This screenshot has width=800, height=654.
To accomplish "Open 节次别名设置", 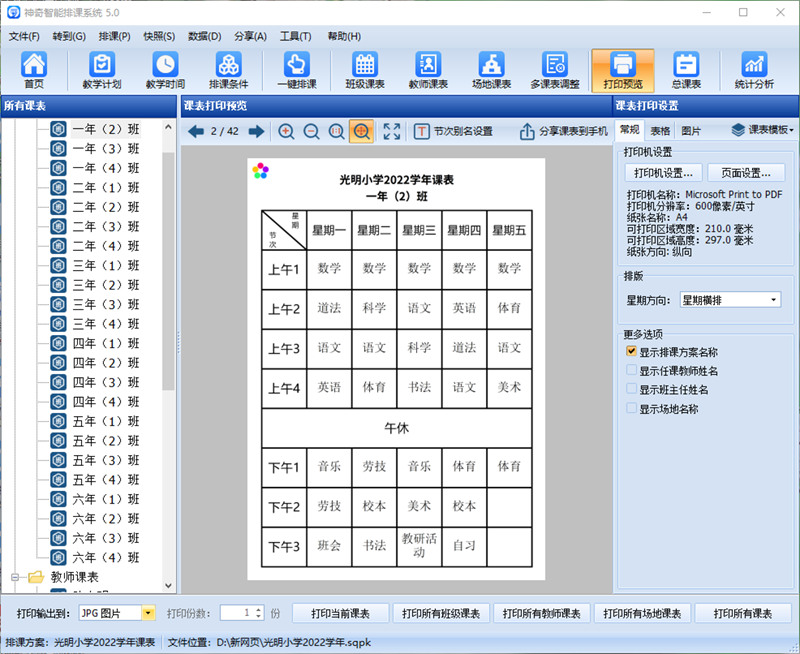I will click(453, 132).
